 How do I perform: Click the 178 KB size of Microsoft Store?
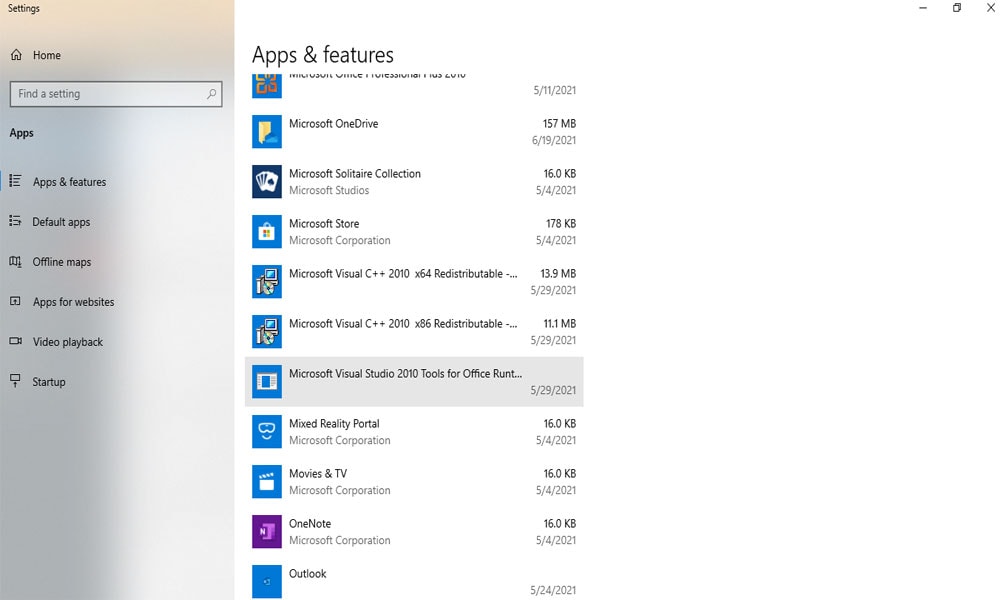coord(561,224)
